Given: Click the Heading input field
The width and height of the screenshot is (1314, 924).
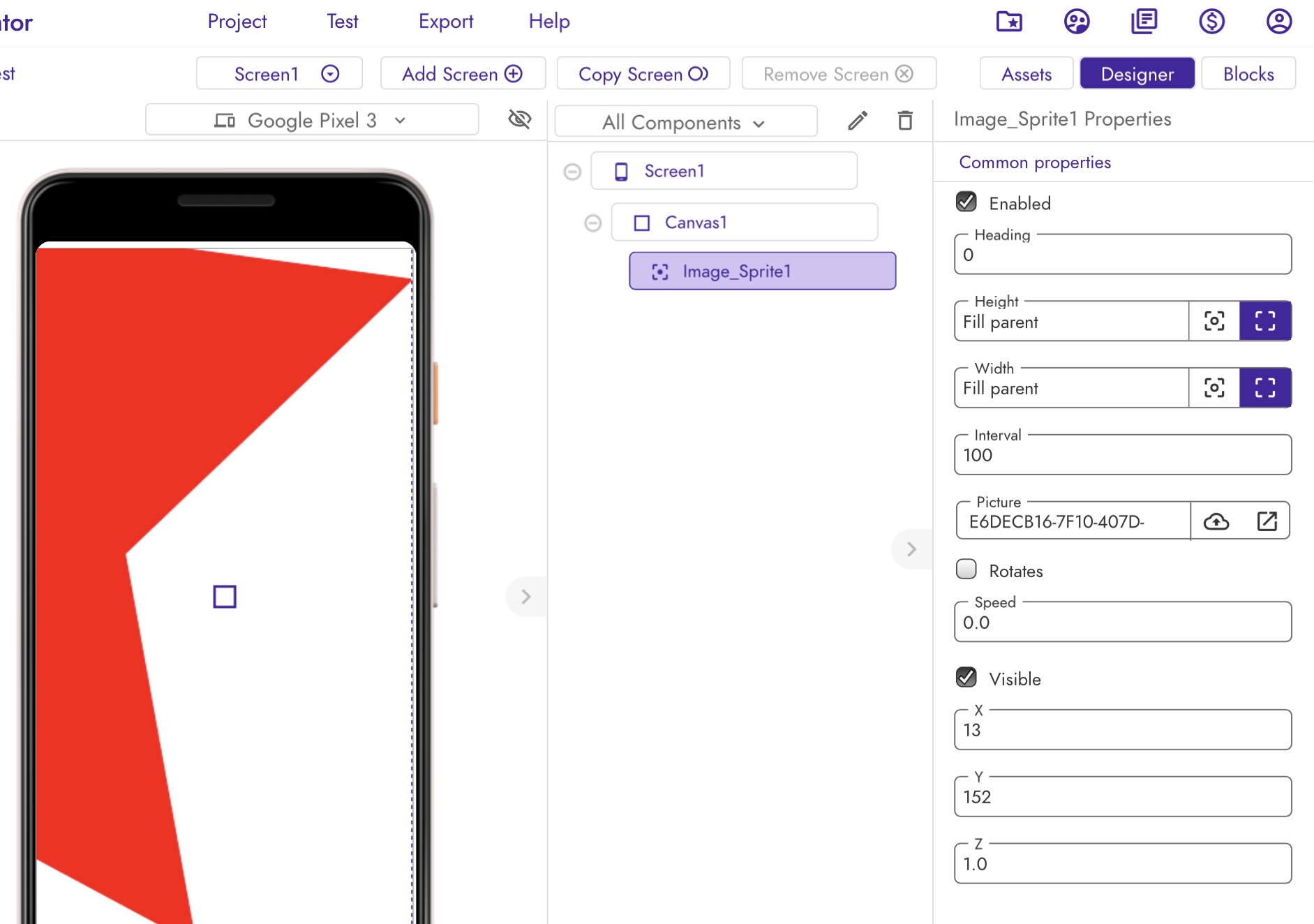Looking at the screenshot, I should [1123, 255].
